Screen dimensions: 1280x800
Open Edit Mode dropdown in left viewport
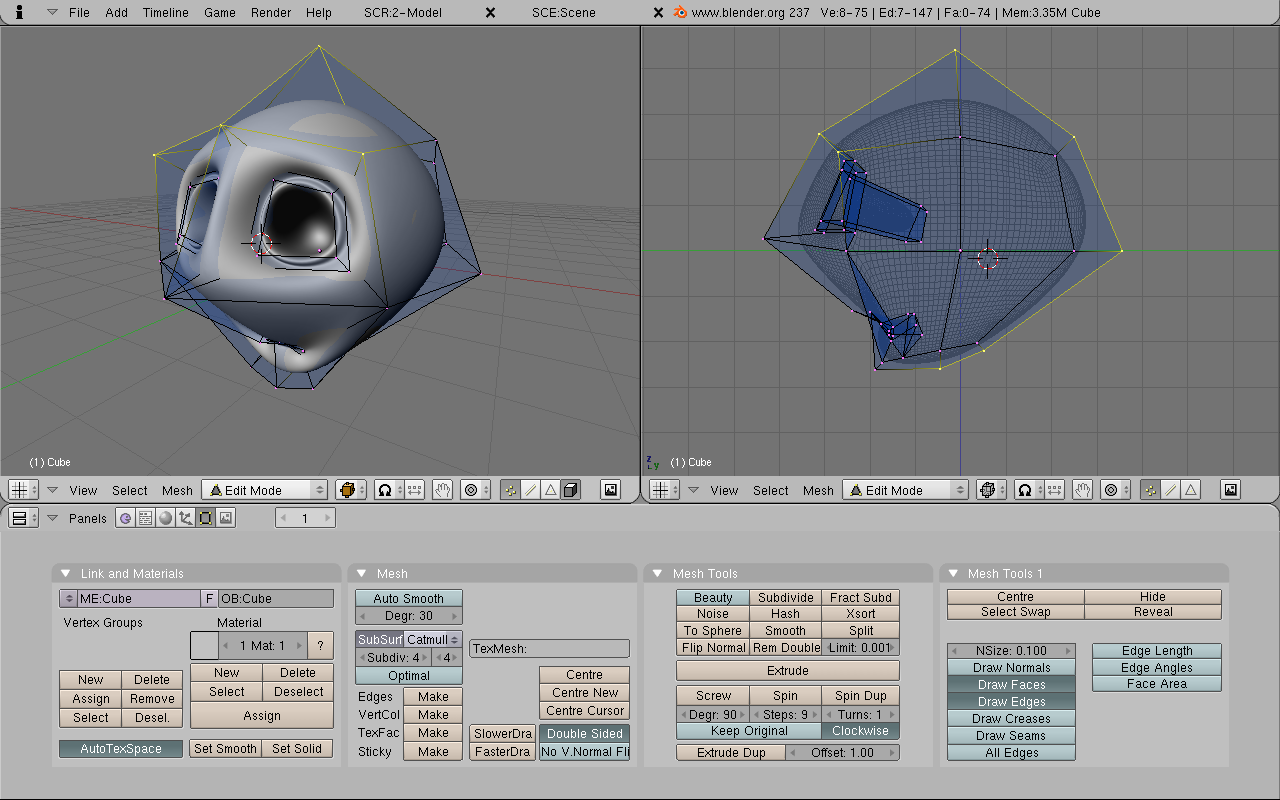pyautogui.click(x=265, y=490)
